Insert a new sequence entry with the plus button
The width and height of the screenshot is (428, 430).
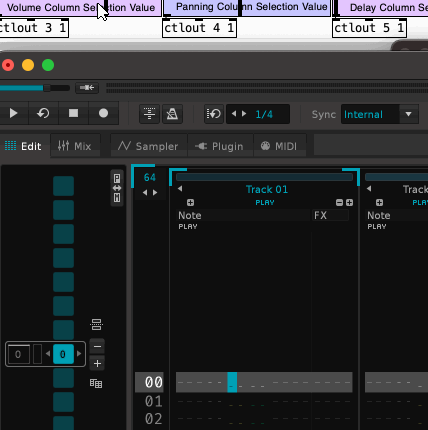(x=97, y=363)
